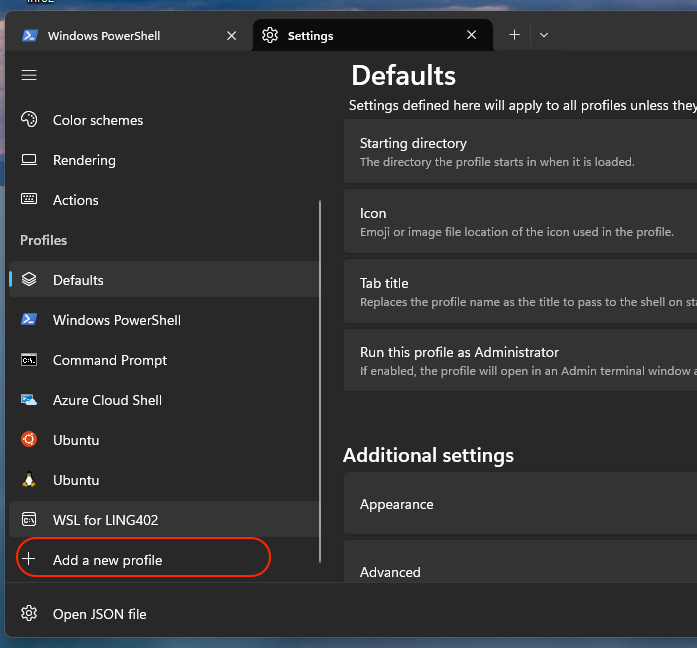Viewport: 697px width, 648px height.
Task: Select the Windows PowerShell profile in sidebar
Action: pos(164,320)
